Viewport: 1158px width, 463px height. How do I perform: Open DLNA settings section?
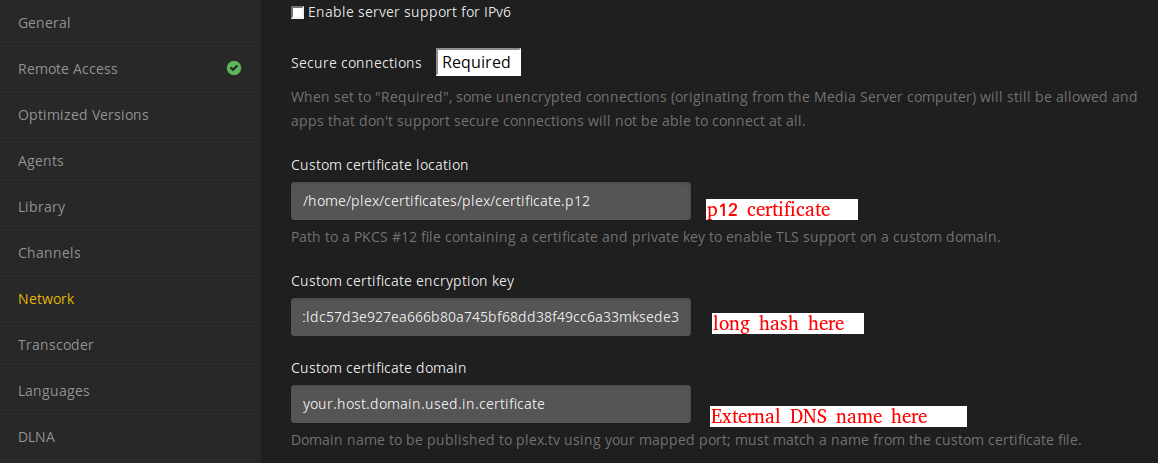36,437
